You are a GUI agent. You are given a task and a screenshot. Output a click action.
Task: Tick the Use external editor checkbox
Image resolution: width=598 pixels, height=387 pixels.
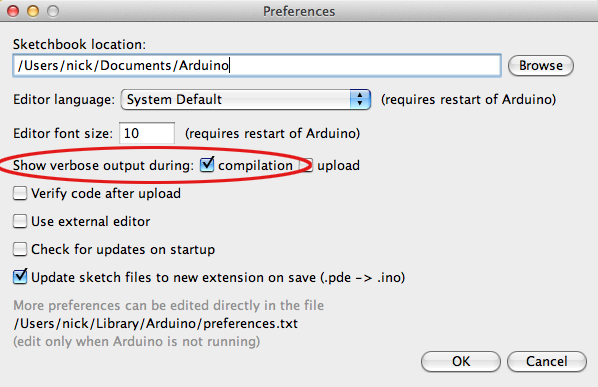click(20, 221)
